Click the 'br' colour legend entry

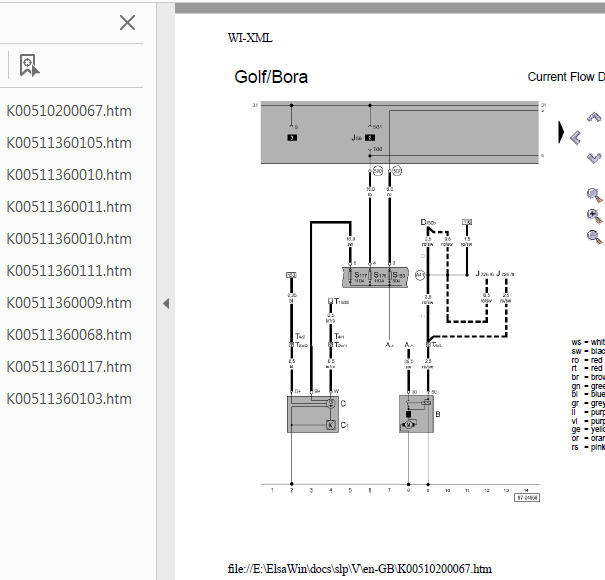pos(588,377)
